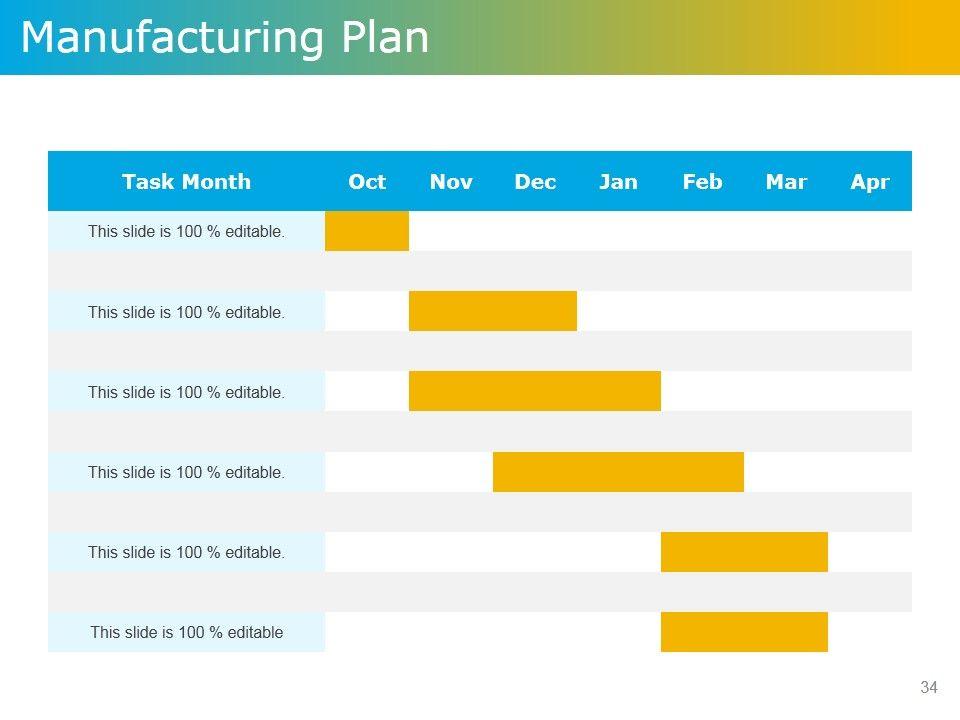Select the Gantt bar covering only October
The image size is (960, 720).
pos(367,231)
